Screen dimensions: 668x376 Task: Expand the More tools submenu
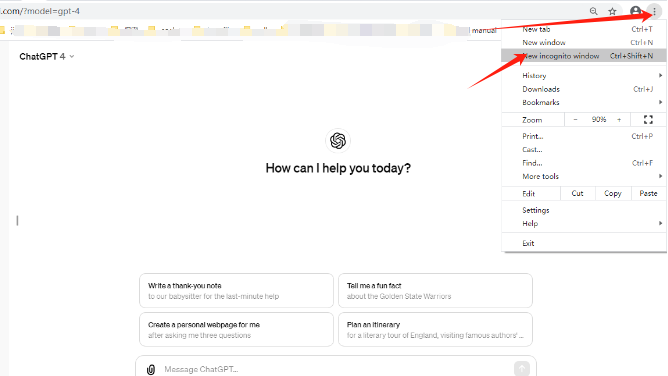(584, 176)
